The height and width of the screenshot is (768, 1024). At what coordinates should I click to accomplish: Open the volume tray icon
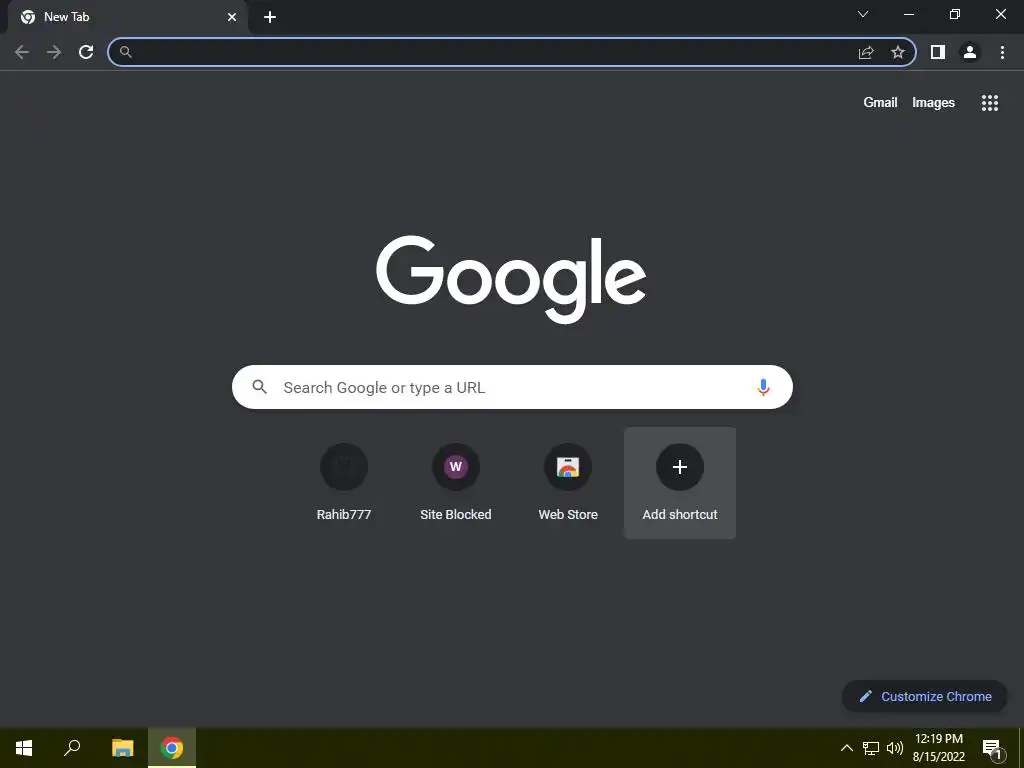point(895,748)
